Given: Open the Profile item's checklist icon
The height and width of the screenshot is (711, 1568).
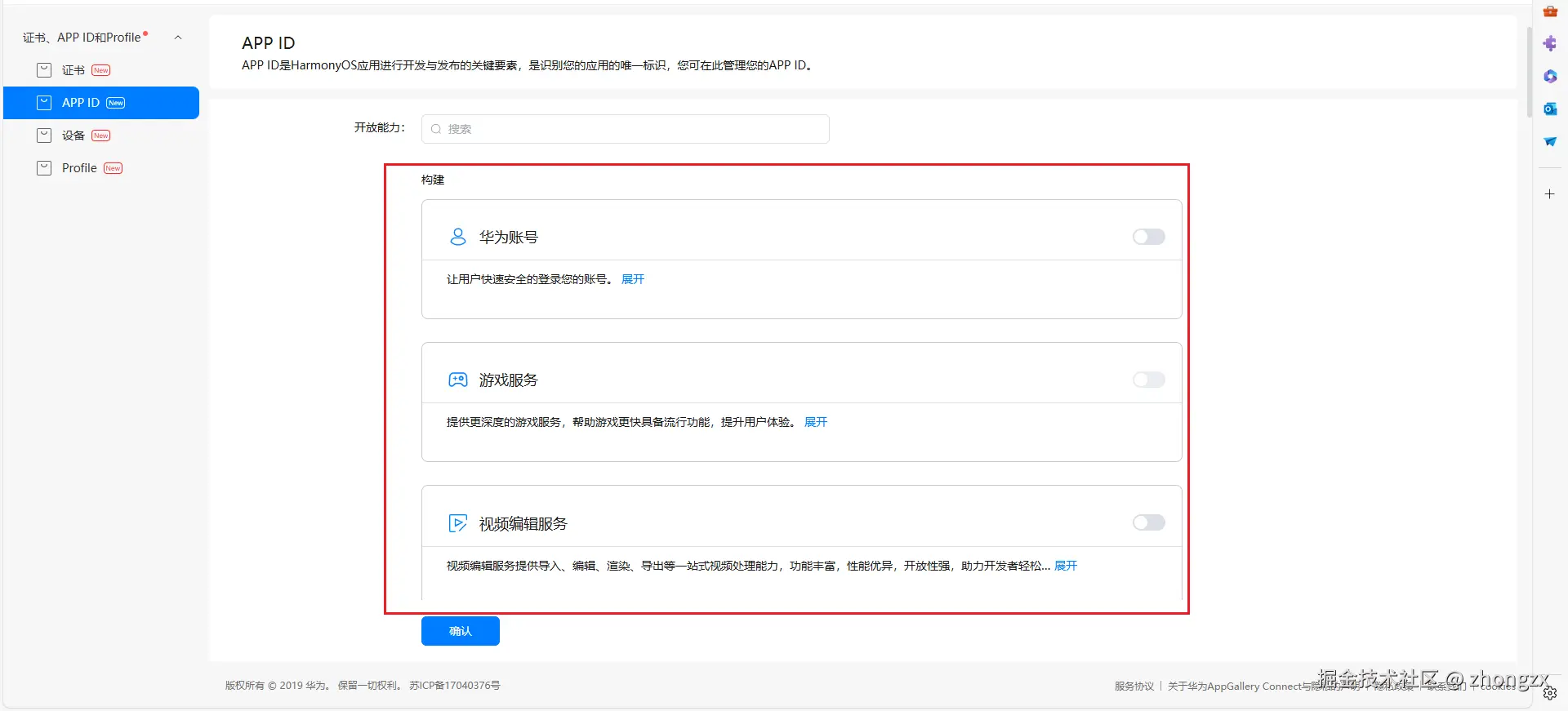Looking at the screenshot, I should tap(44, 168).
